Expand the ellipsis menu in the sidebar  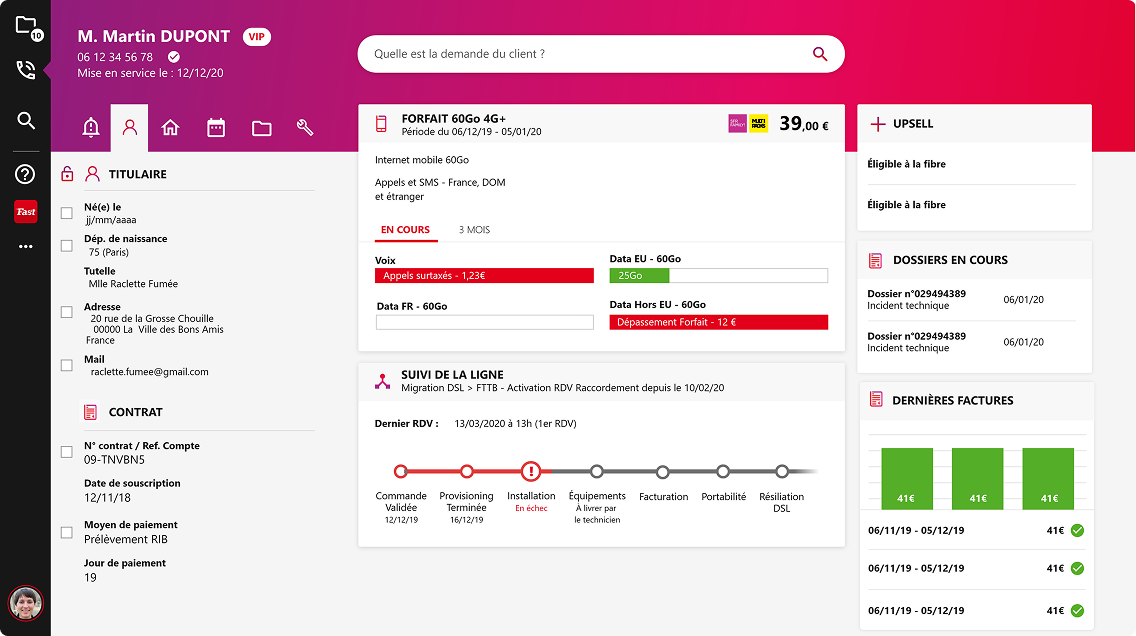click(x=26, y=246)
